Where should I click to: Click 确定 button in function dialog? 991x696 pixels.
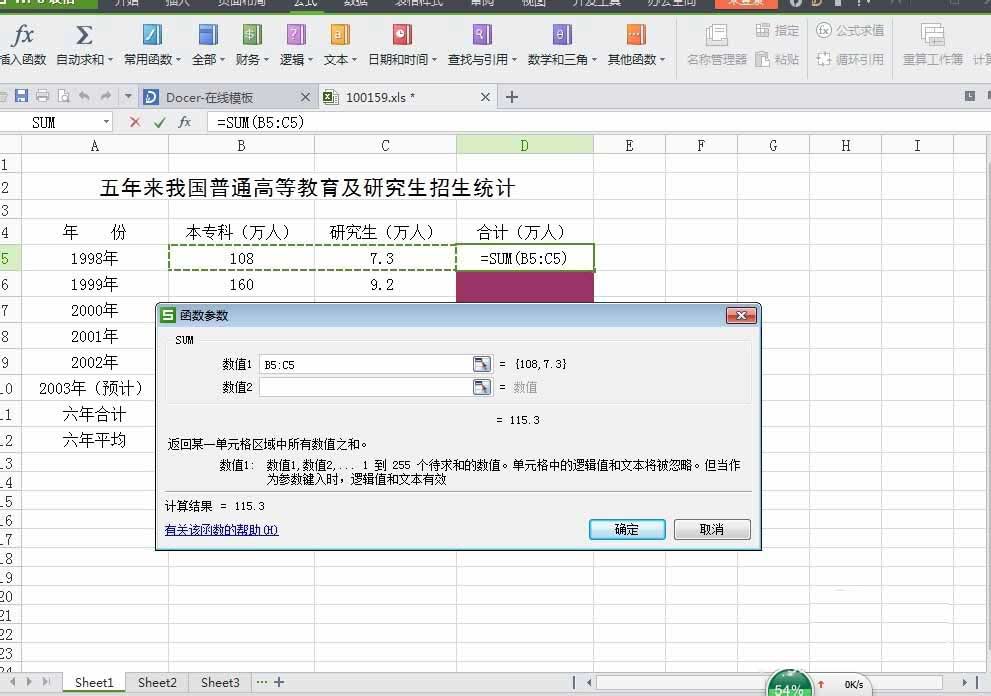(627, 529)
